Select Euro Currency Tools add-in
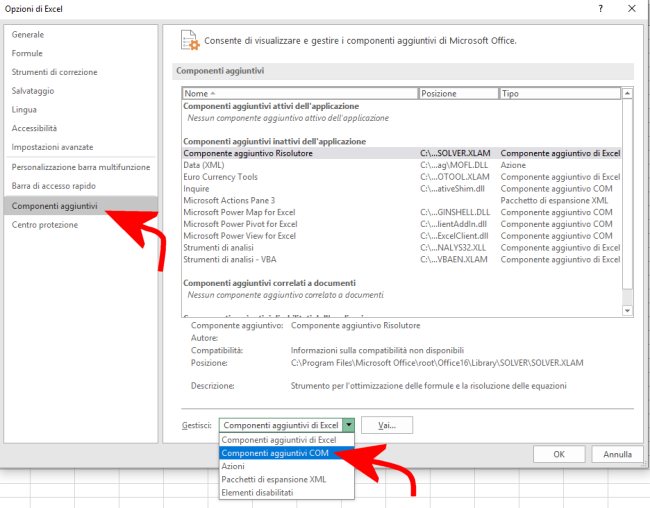 (x=402, y=177)
